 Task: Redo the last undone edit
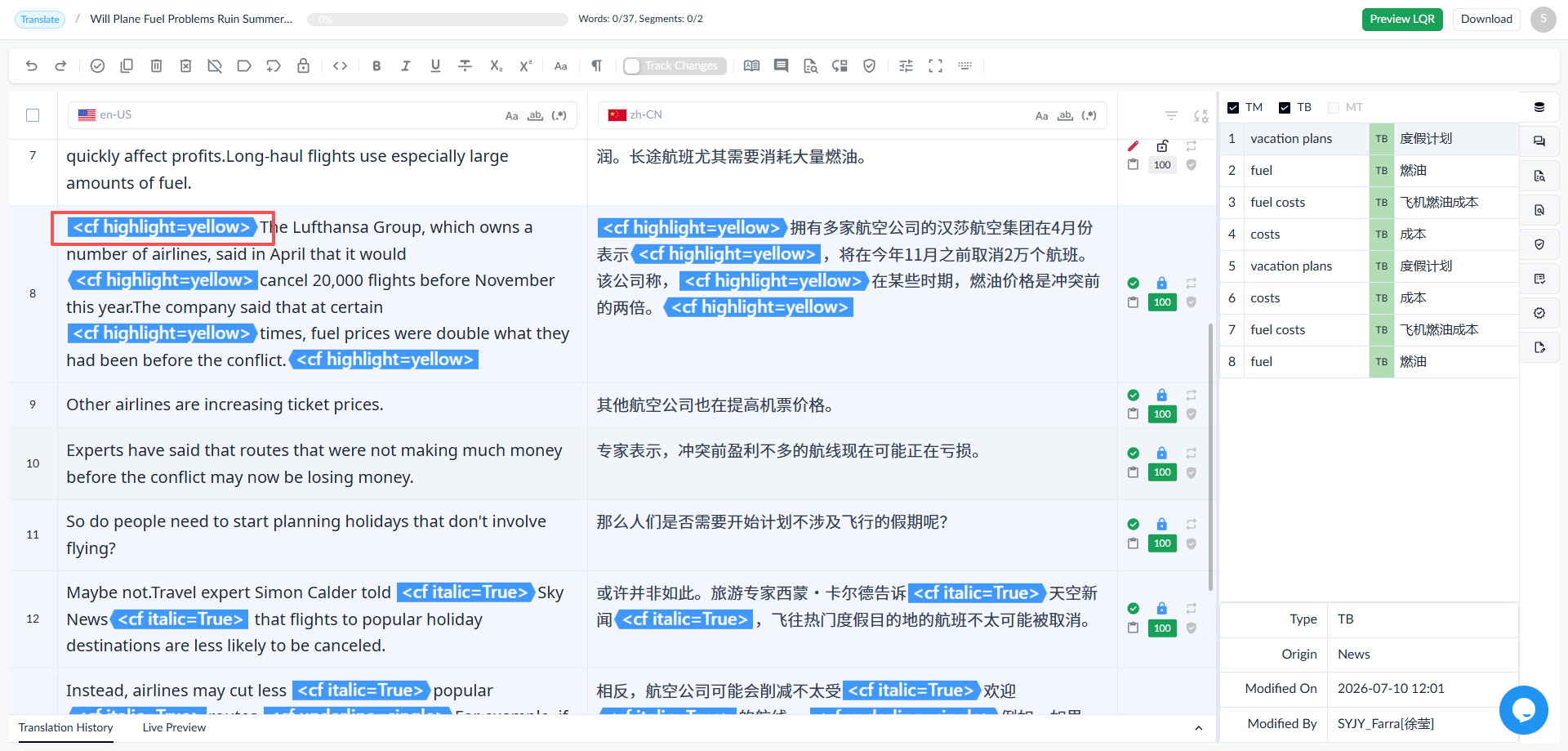(60, 66)
